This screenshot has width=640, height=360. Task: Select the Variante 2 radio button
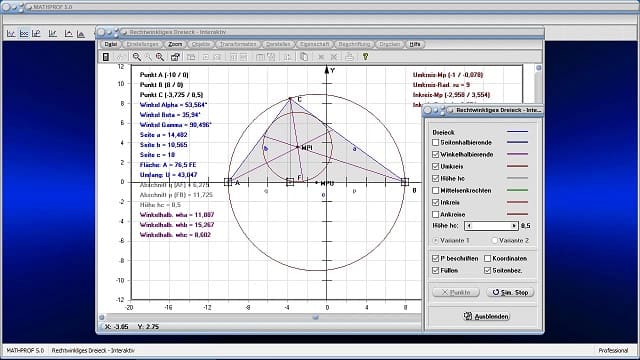pyautogui.click(x=495, y=240)
